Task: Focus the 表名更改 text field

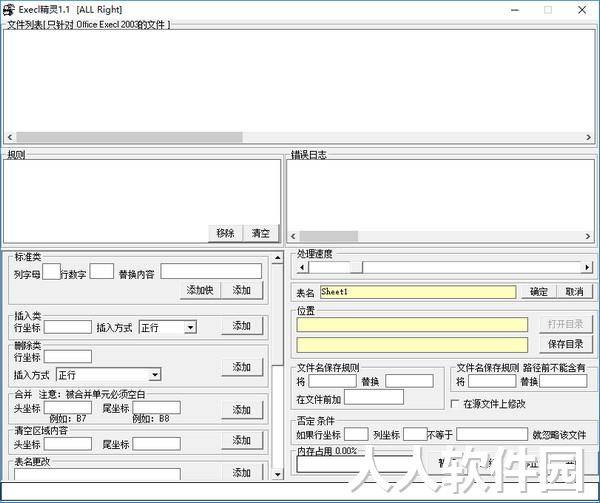Action: (97, 474)
